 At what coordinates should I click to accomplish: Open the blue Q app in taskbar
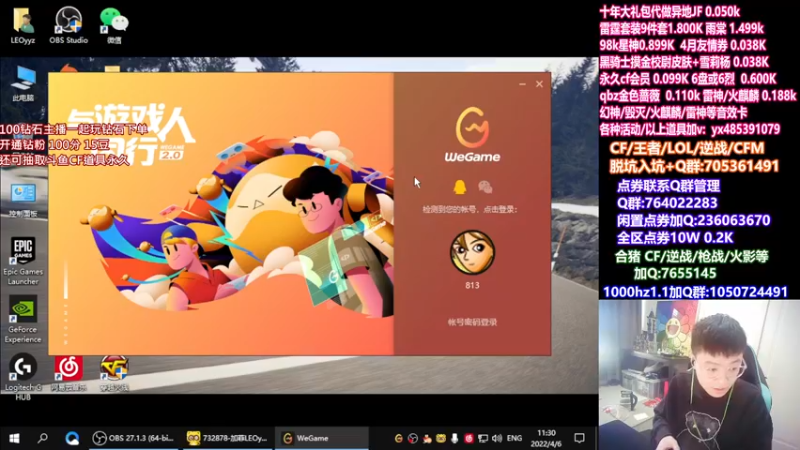coord(72,438)
